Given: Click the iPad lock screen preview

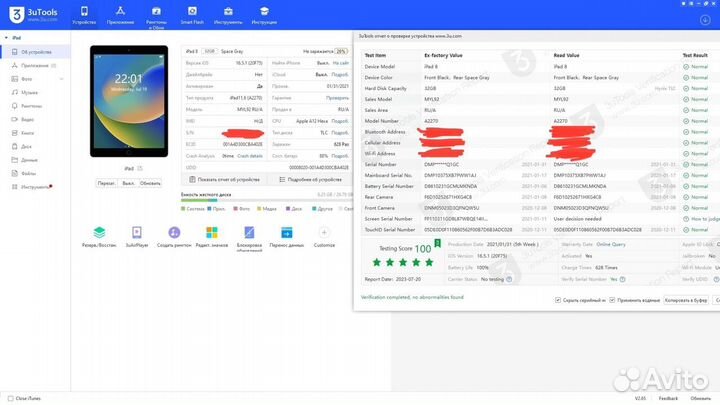Looking at the screenshot, I should (x=129, y=101).
